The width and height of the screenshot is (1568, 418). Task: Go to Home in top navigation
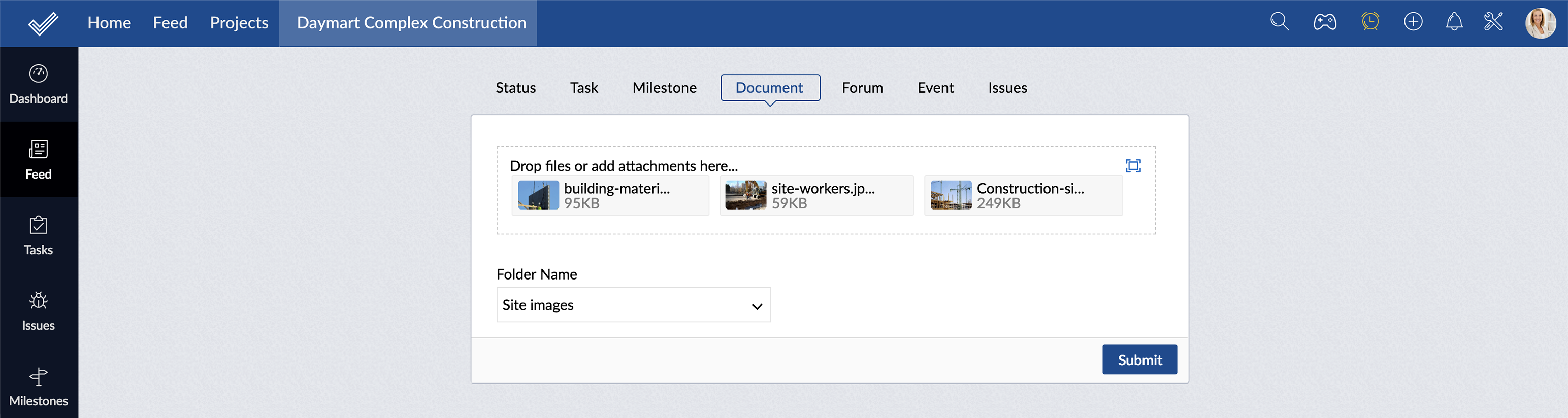pos(109,23)
